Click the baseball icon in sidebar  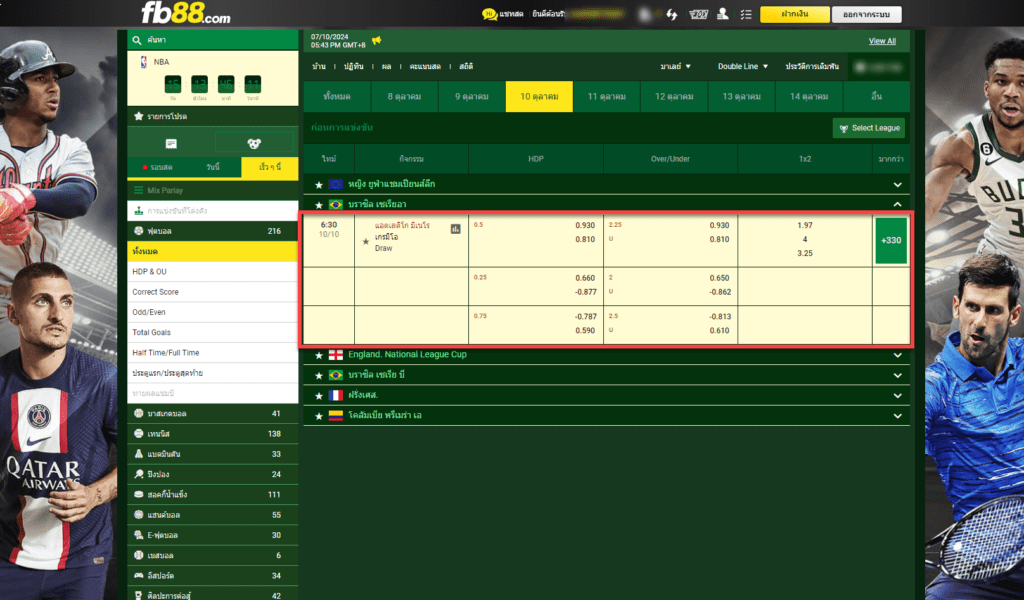[138, 555]
